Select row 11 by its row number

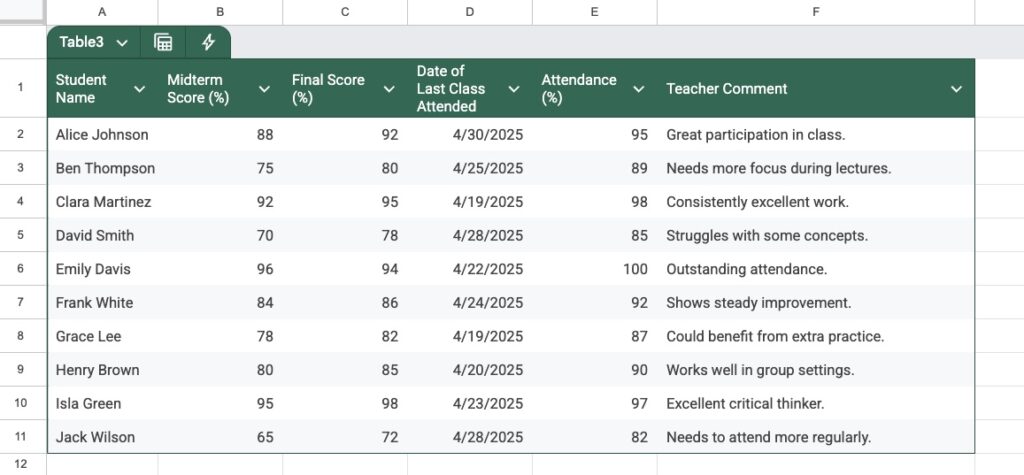(x=21, y=437)
